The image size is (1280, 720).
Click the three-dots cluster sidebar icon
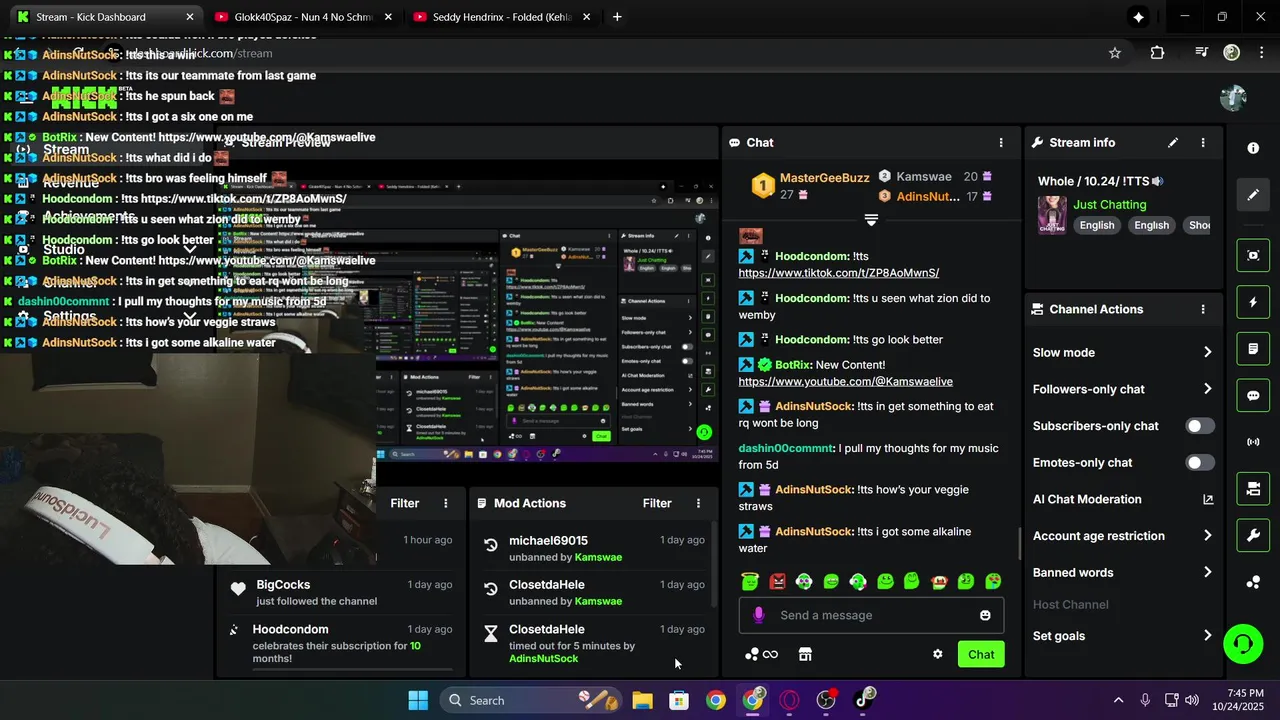(1253, 582)
